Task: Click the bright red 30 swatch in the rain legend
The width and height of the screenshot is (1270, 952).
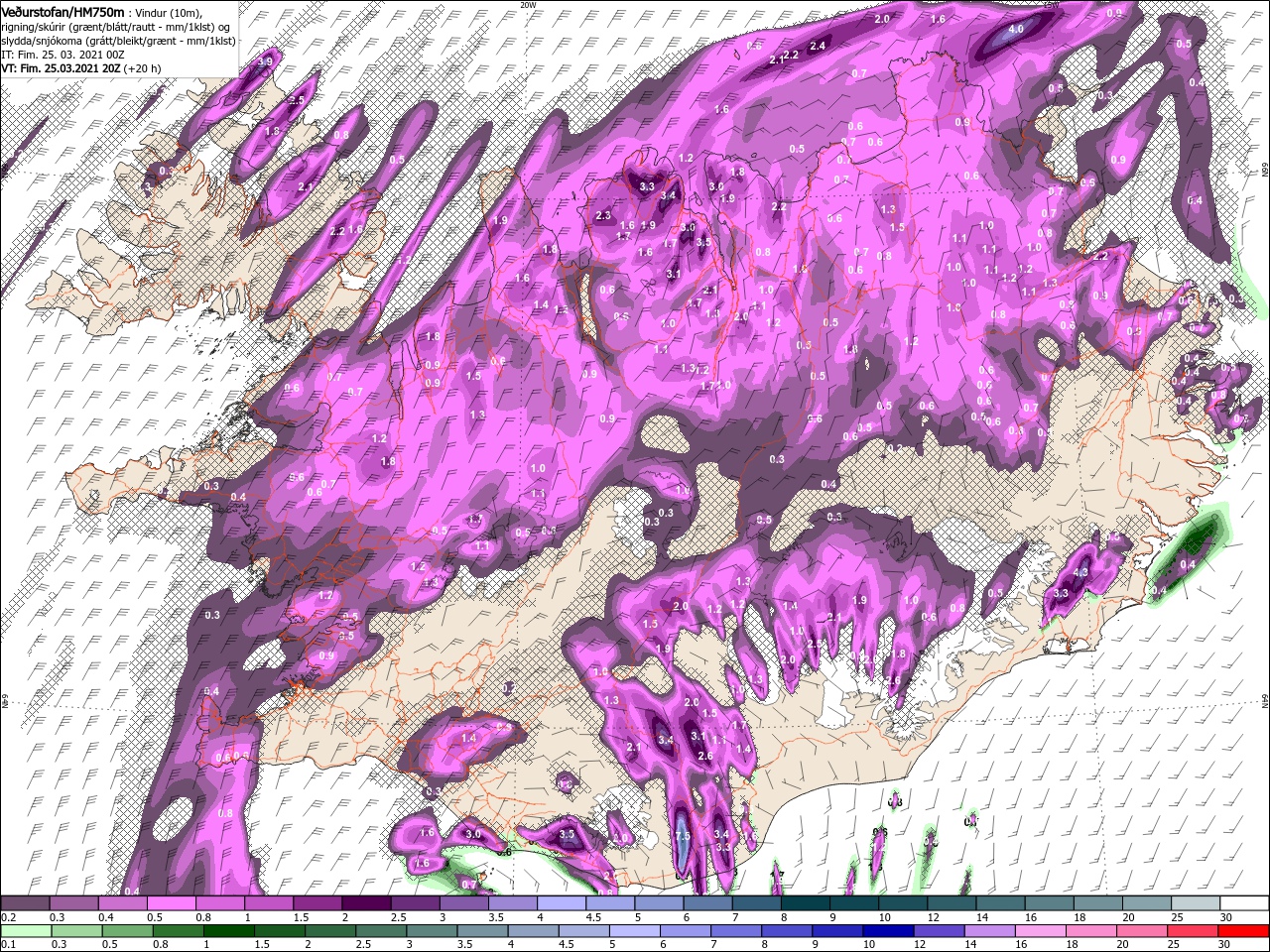Action: [x=1244, y=929]
